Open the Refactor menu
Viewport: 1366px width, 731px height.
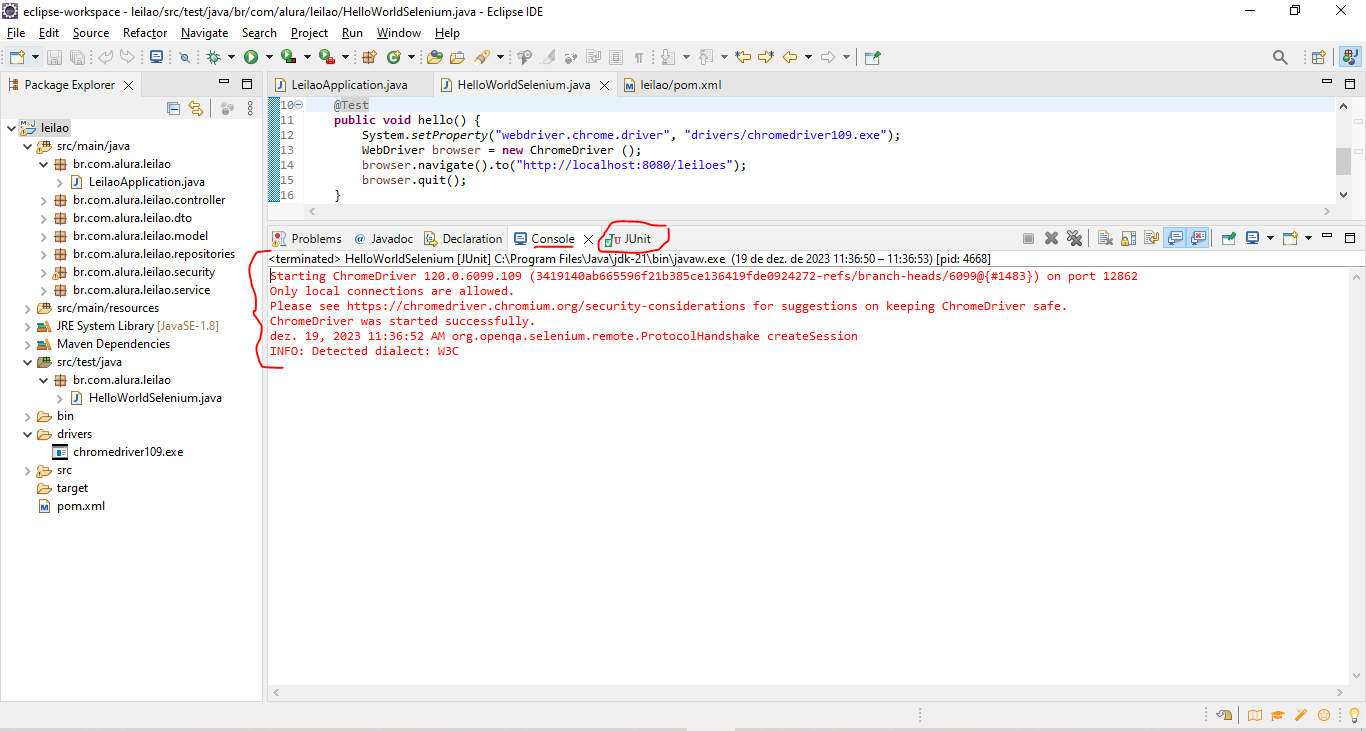point(145,33)
